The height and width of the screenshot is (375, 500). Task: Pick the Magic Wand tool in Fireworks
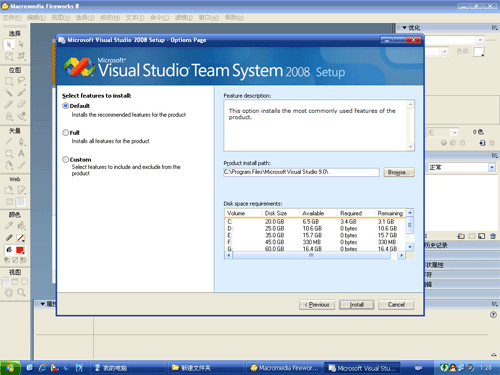click(x=9, y=93)
